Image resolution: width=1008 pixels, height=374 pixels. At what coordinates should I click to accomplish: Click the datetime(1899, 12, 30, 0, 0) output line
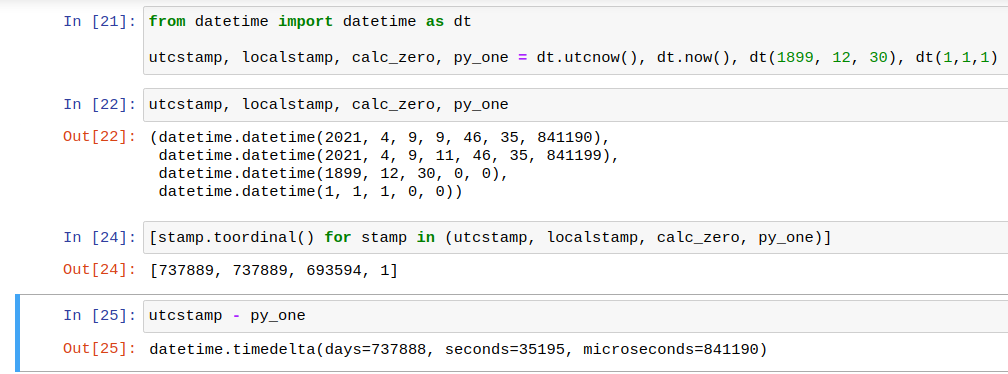coord(333,174)
